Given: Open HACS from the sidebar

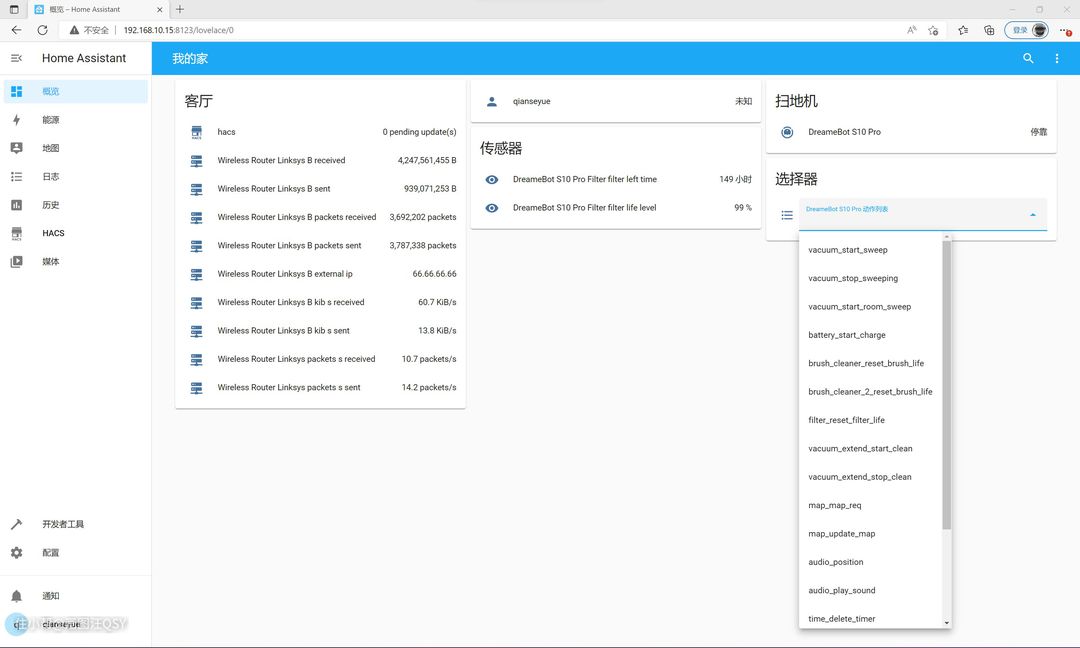Looking at the screenshot, I should point(53,233).
